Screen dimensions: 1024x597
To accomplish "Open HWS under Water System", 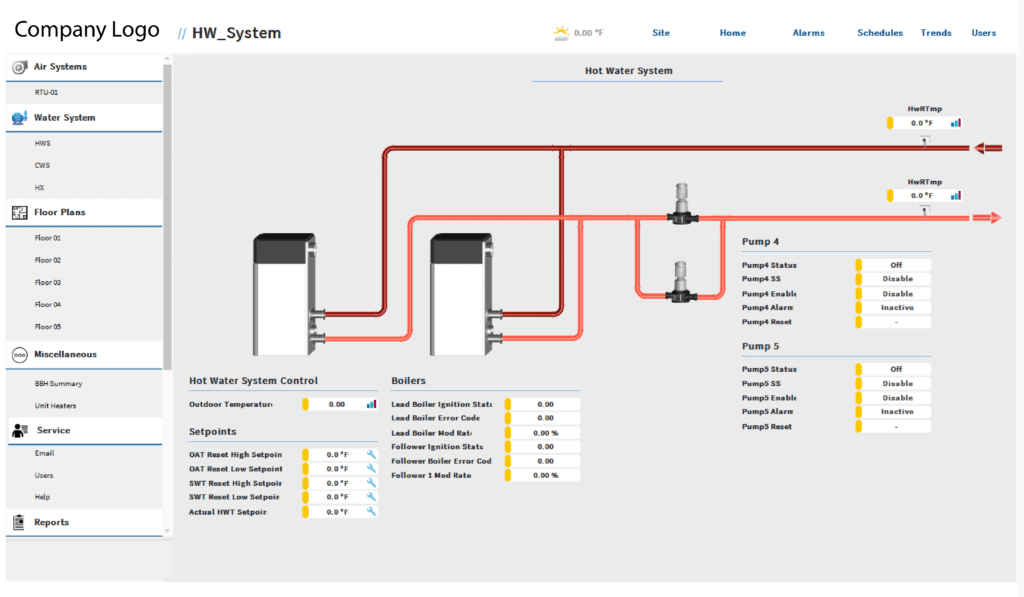I will click(42, 143).
